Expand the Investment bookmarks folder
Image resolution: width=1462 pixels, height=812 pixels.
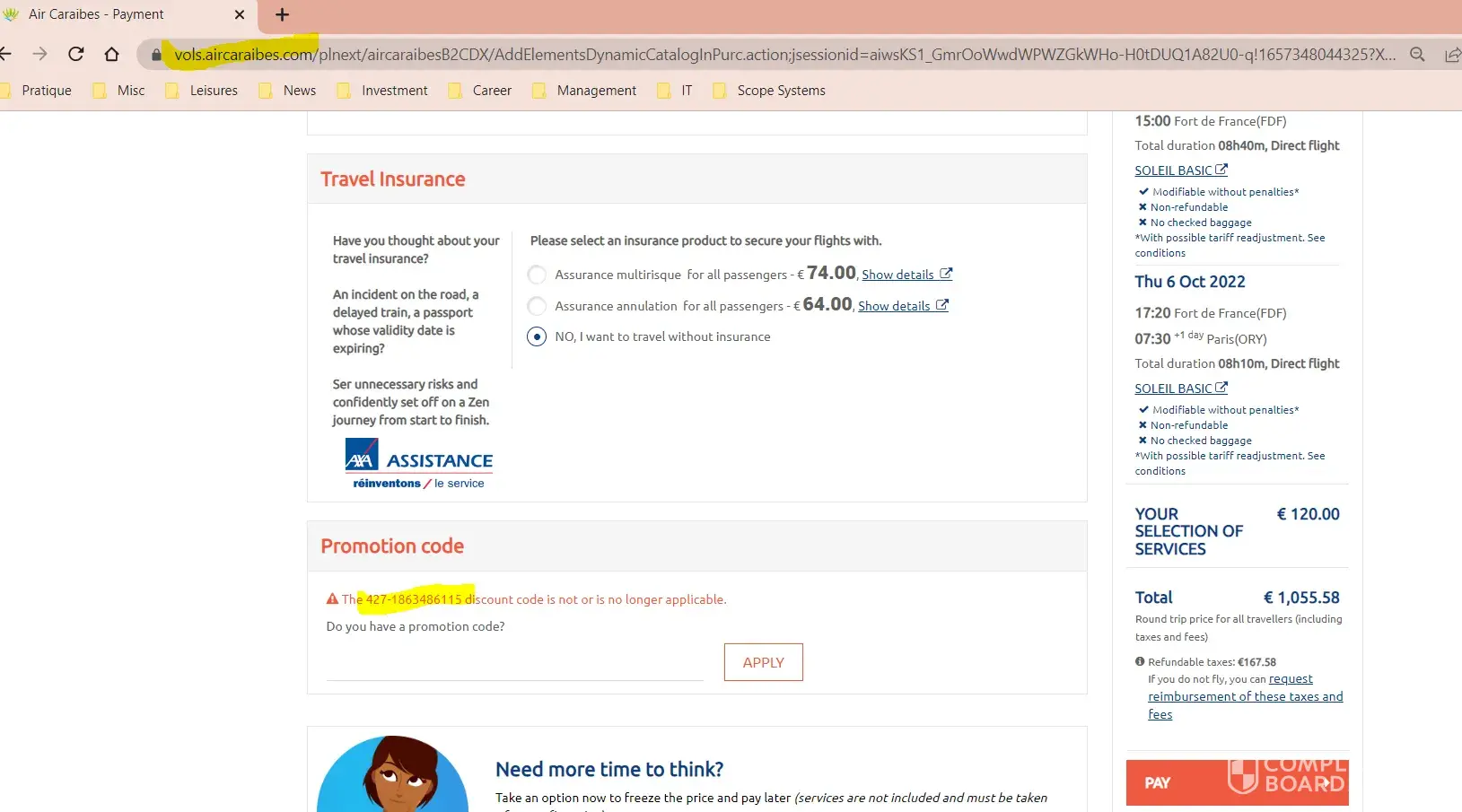tap(383, 91)
